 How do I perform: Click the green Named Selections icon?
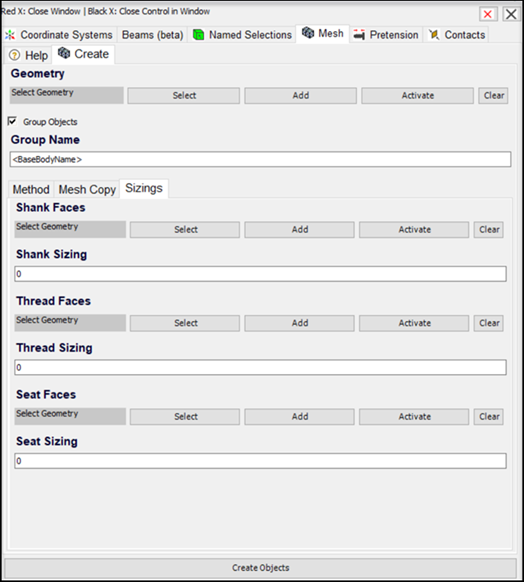click(x=199, y=35)
